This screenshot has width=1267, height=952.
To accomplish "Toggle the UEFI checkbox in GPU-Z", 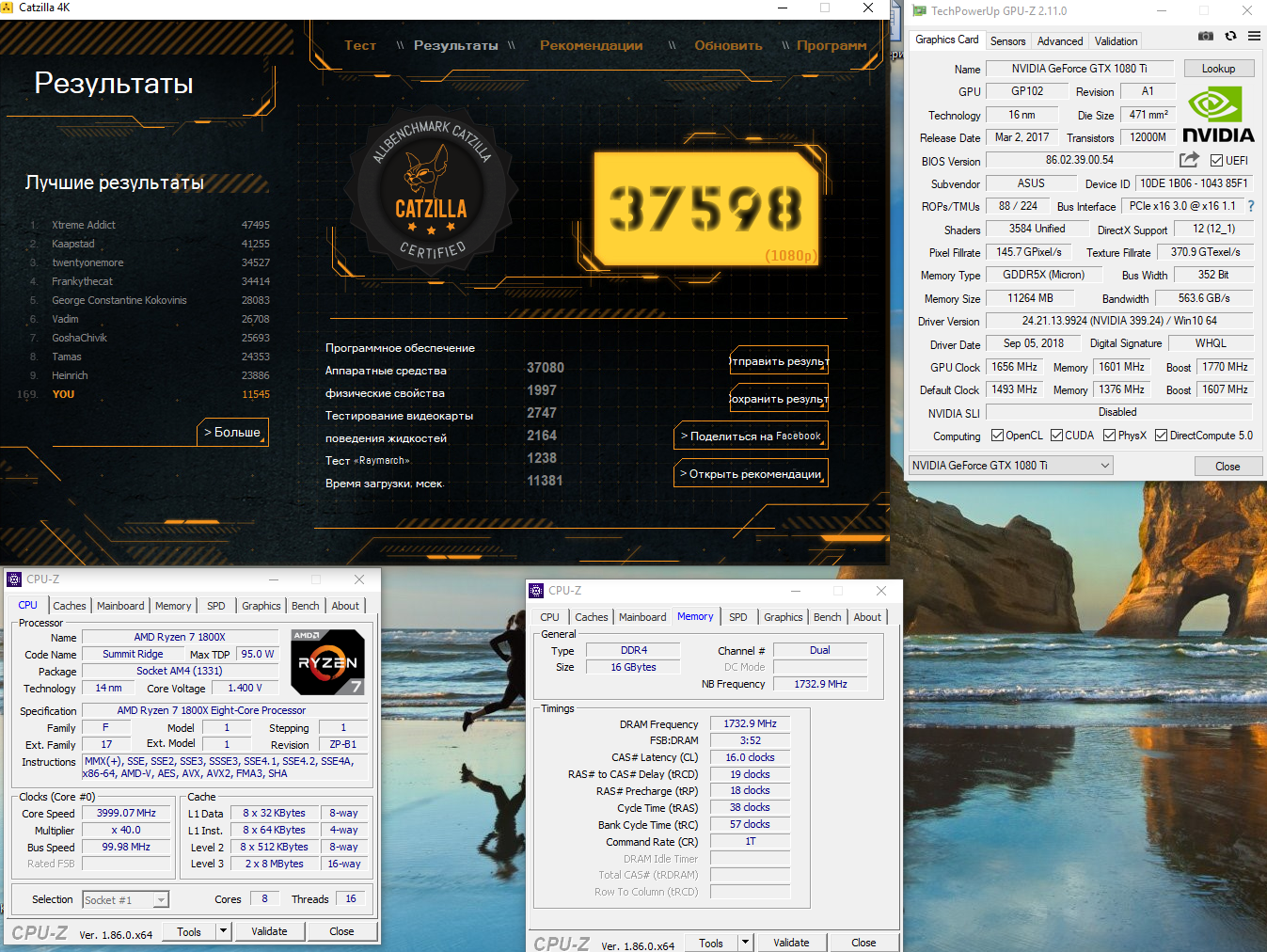I will (1216, 161).
